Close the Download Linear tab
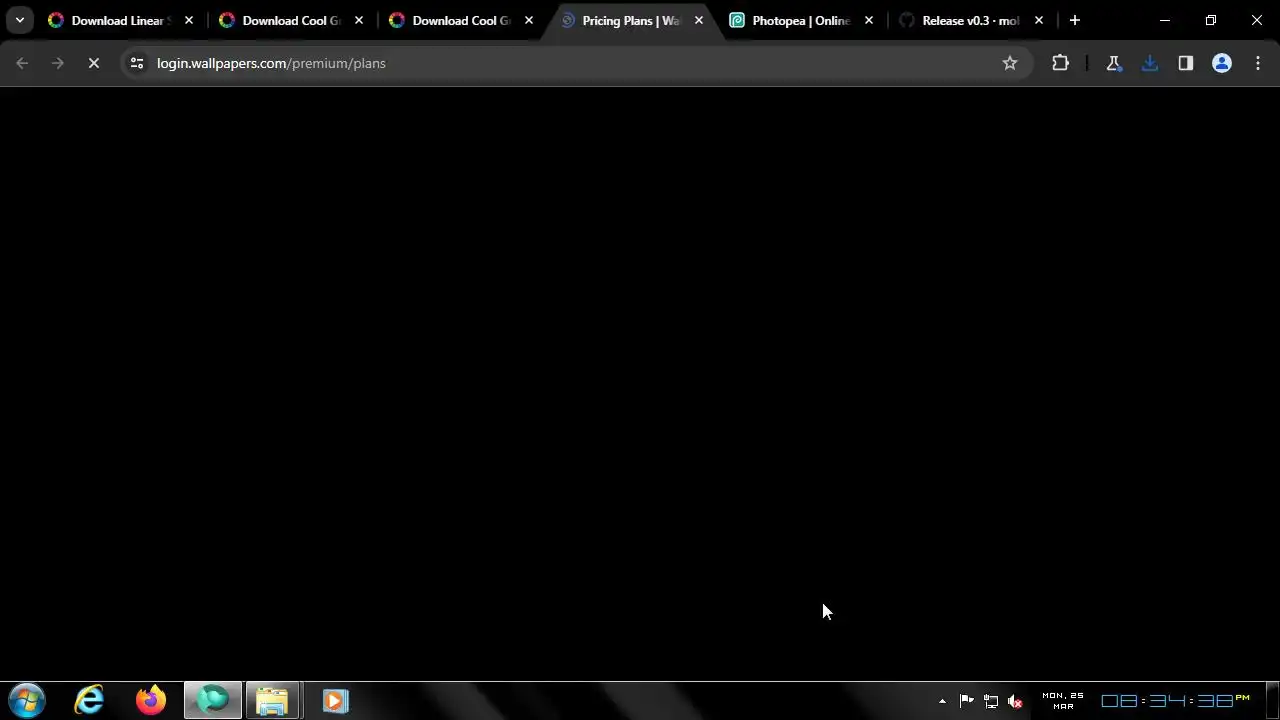This screenshot has width=1280, height=720. tap(189, 20)
